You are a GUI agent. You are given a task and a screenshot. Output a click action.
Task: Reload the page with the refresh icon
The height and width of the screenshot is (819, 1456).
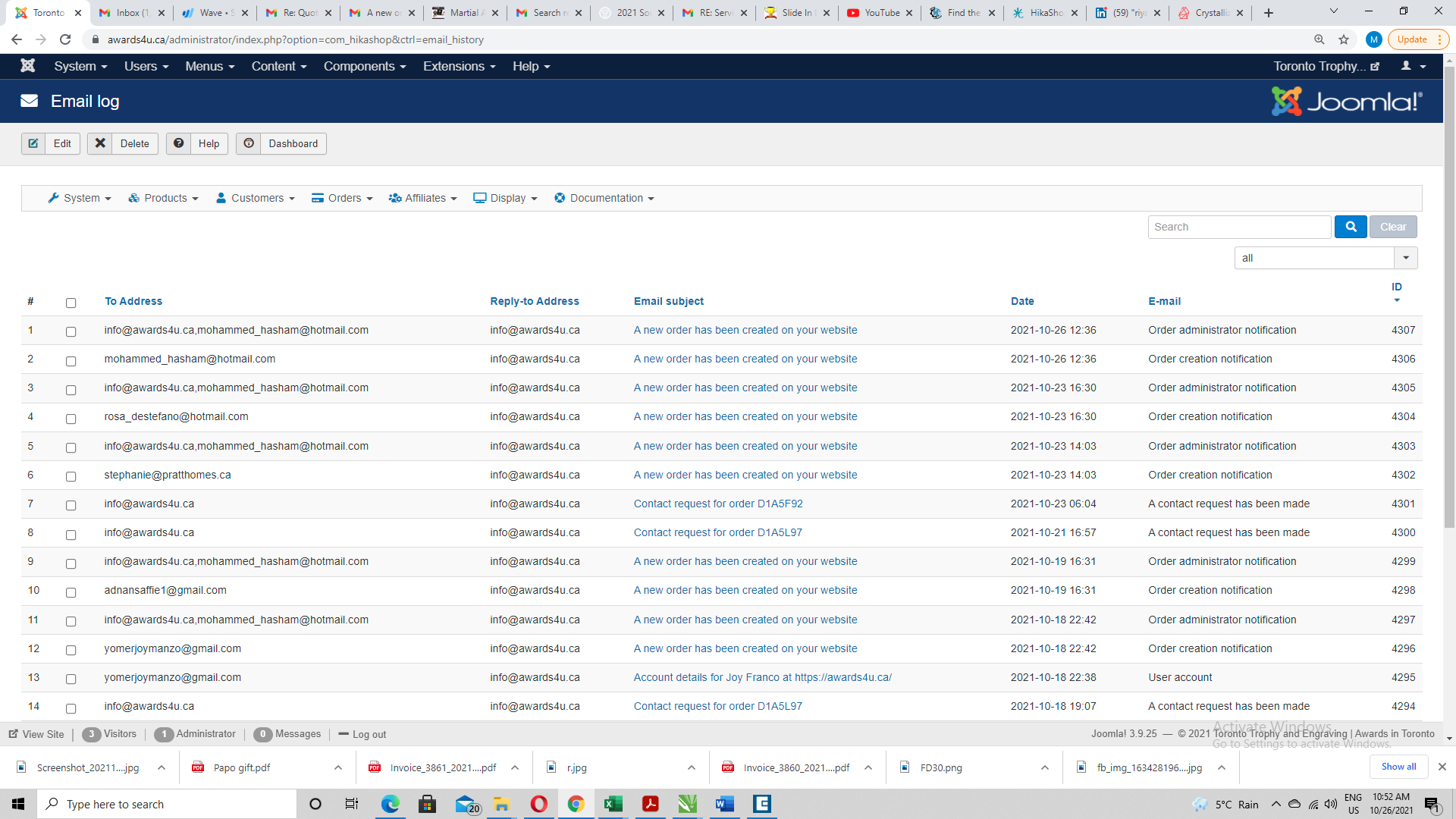65,39
